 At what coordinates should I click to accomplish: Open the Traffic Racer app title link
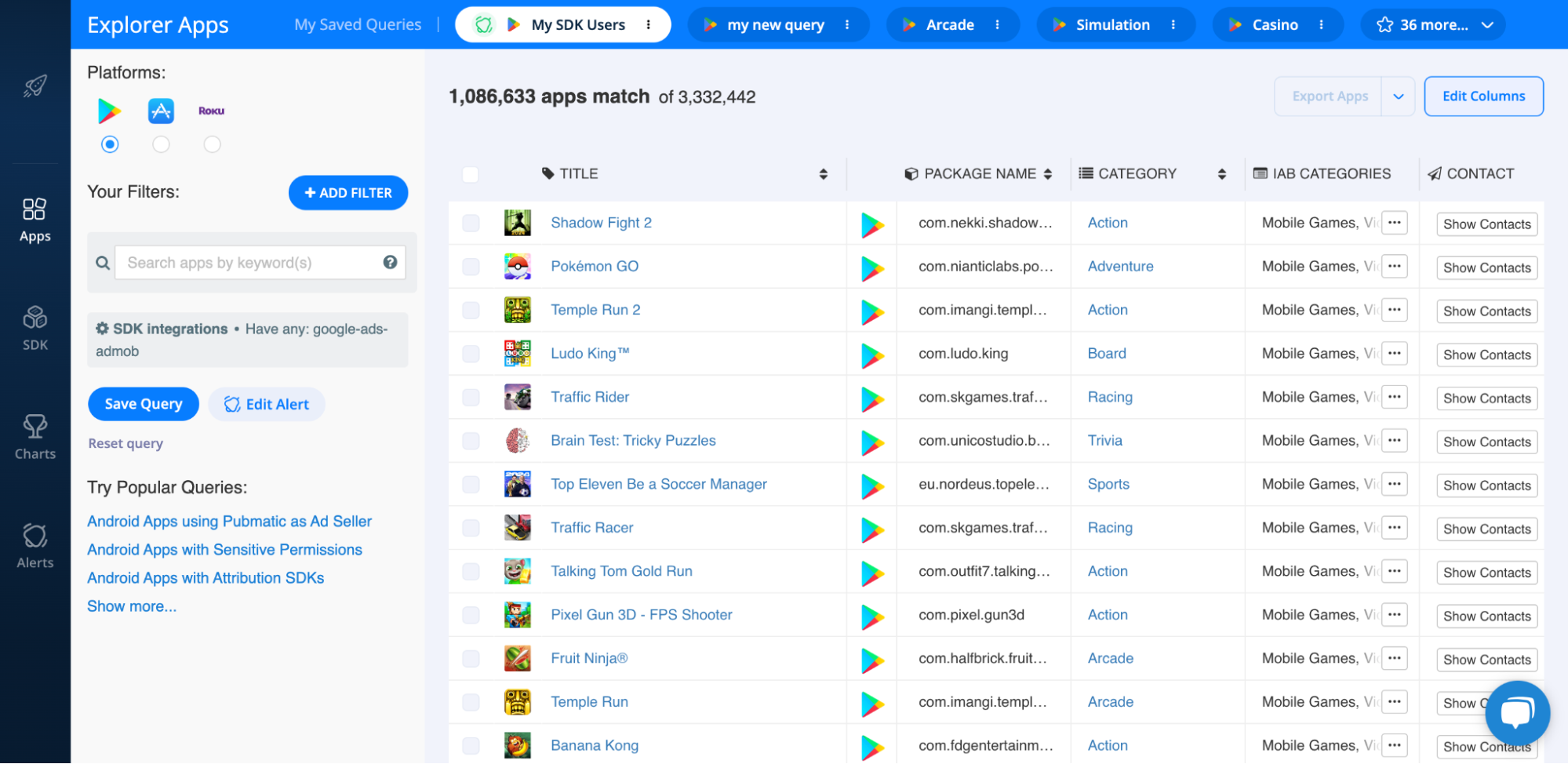[592, 528]
